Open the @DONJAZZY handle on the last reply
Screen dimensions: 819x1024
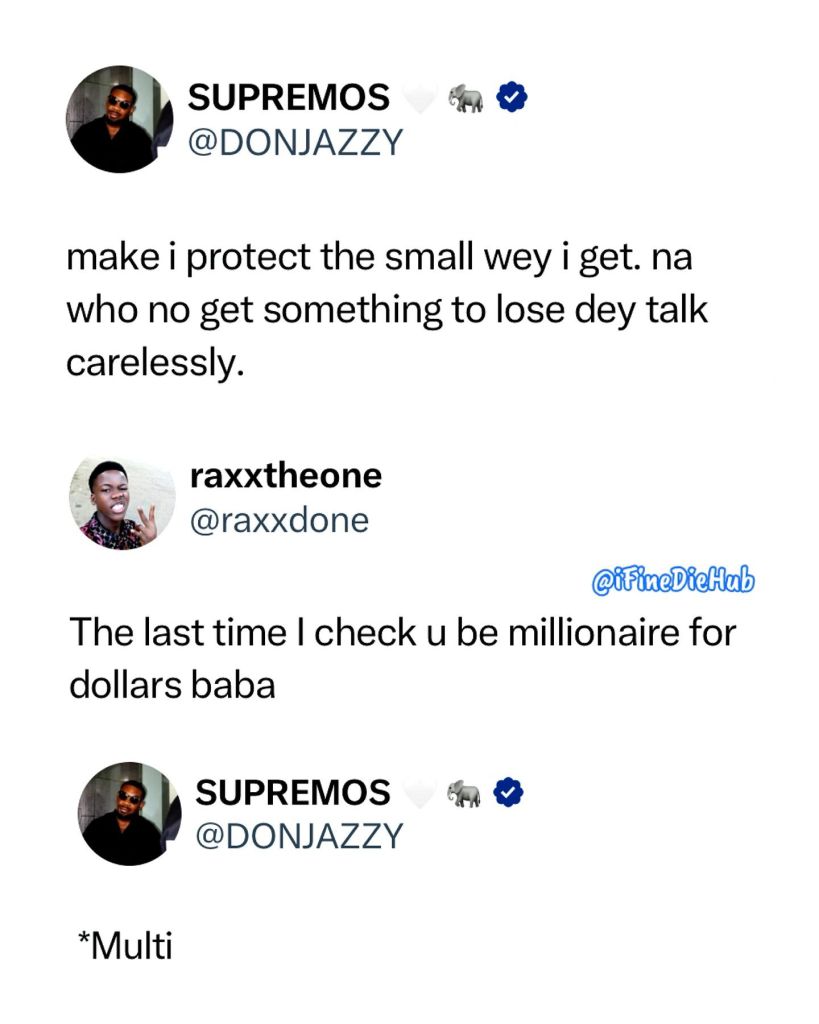pyautogui.click(x=298, y=836)
